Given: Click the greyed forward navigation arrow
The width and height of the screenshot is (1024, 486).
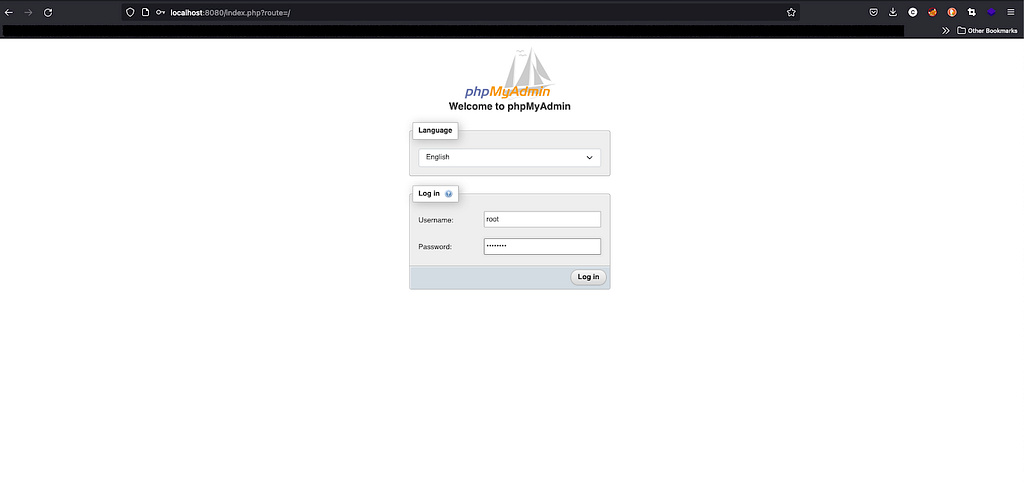Looking at the screenshot, I should click(x=28, y=12).
